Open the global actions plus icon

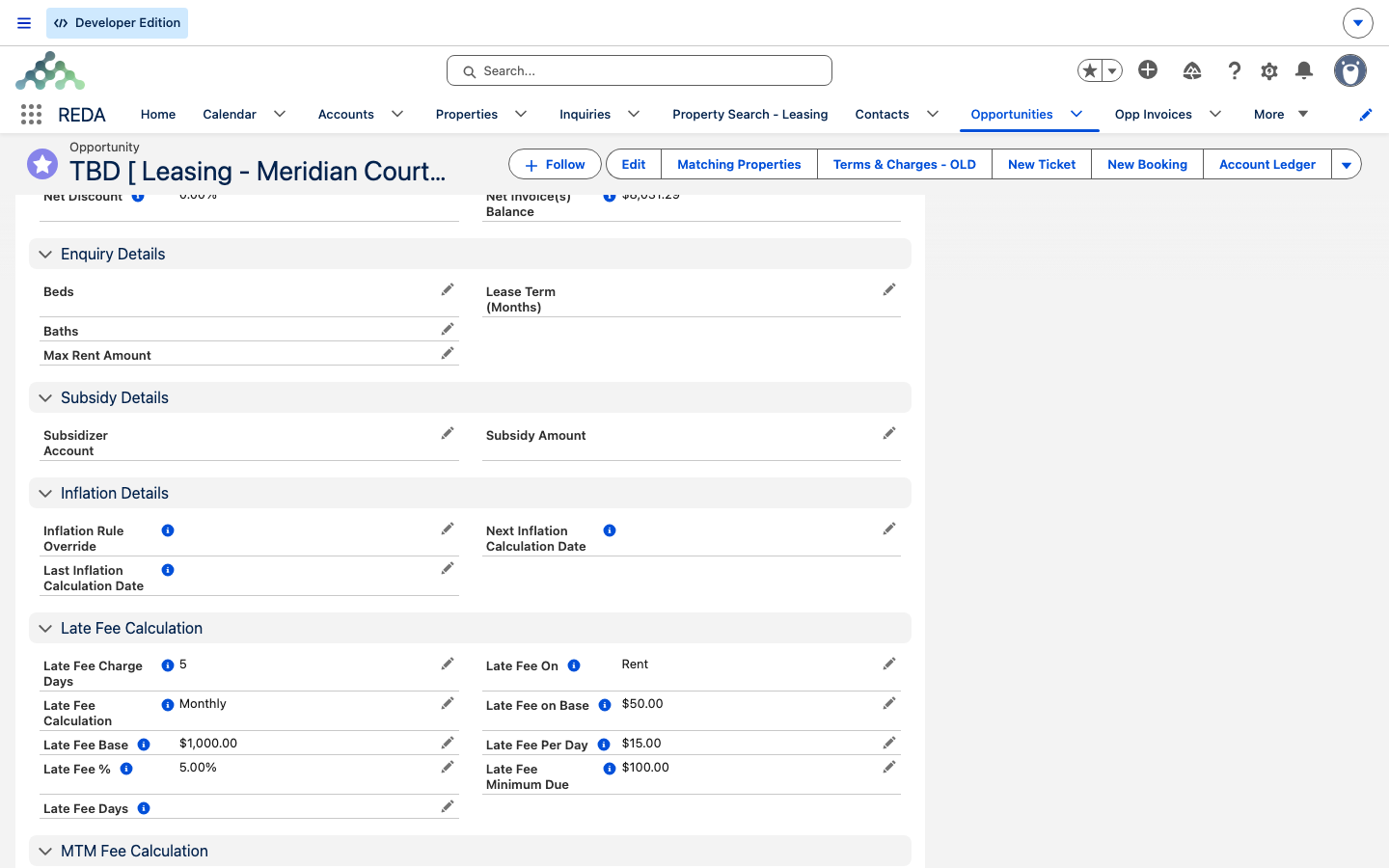click(x=1148, y=69)
